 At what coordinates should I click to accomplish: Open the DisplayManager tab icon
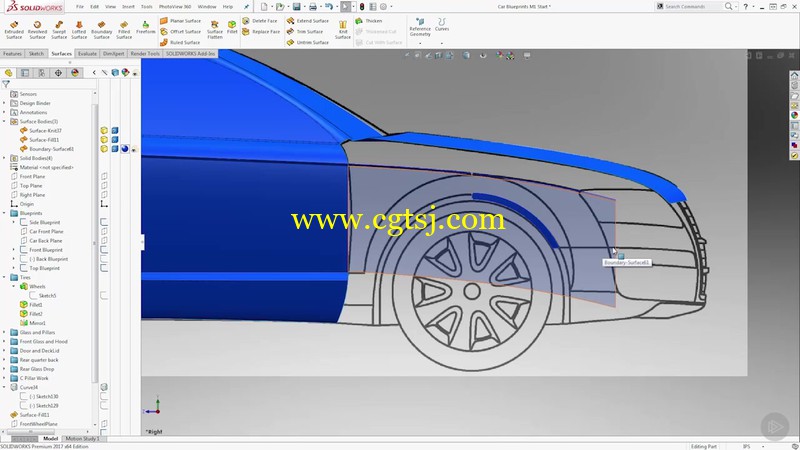75,73
